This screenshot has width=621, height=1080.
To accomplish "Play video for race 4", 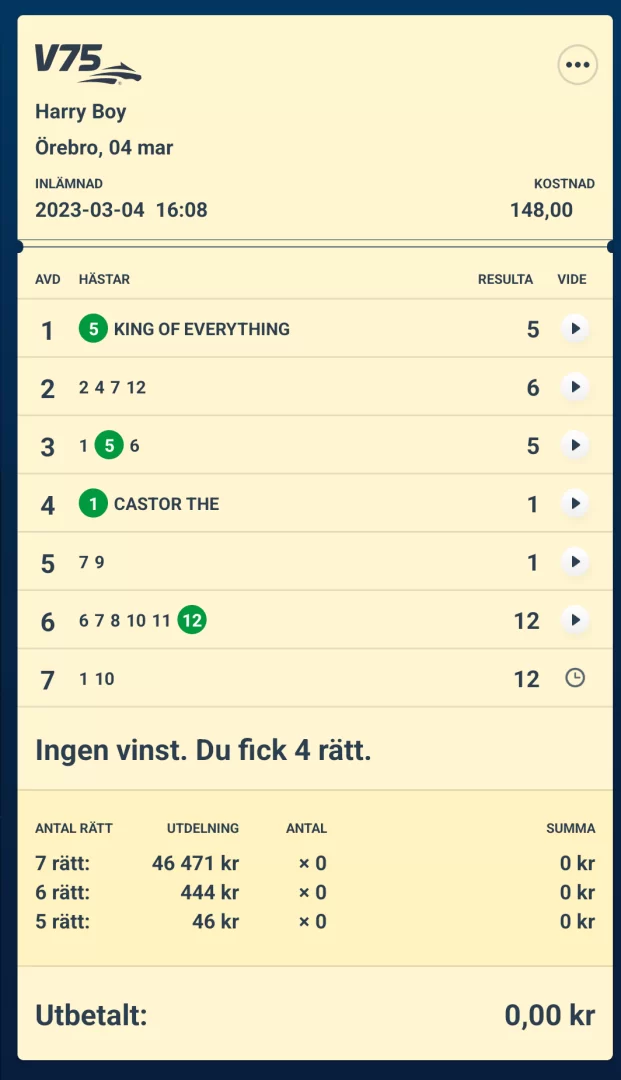I will [575, 504].
